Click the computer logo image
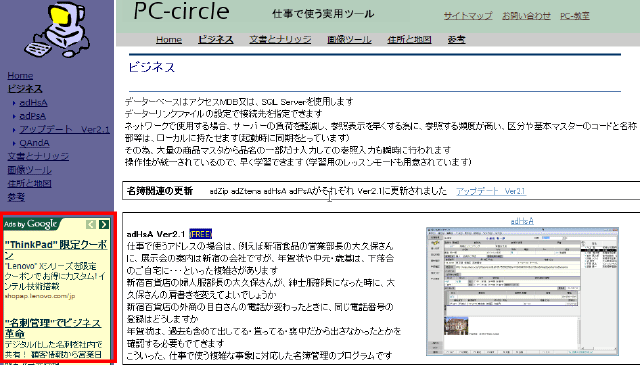 57,29
